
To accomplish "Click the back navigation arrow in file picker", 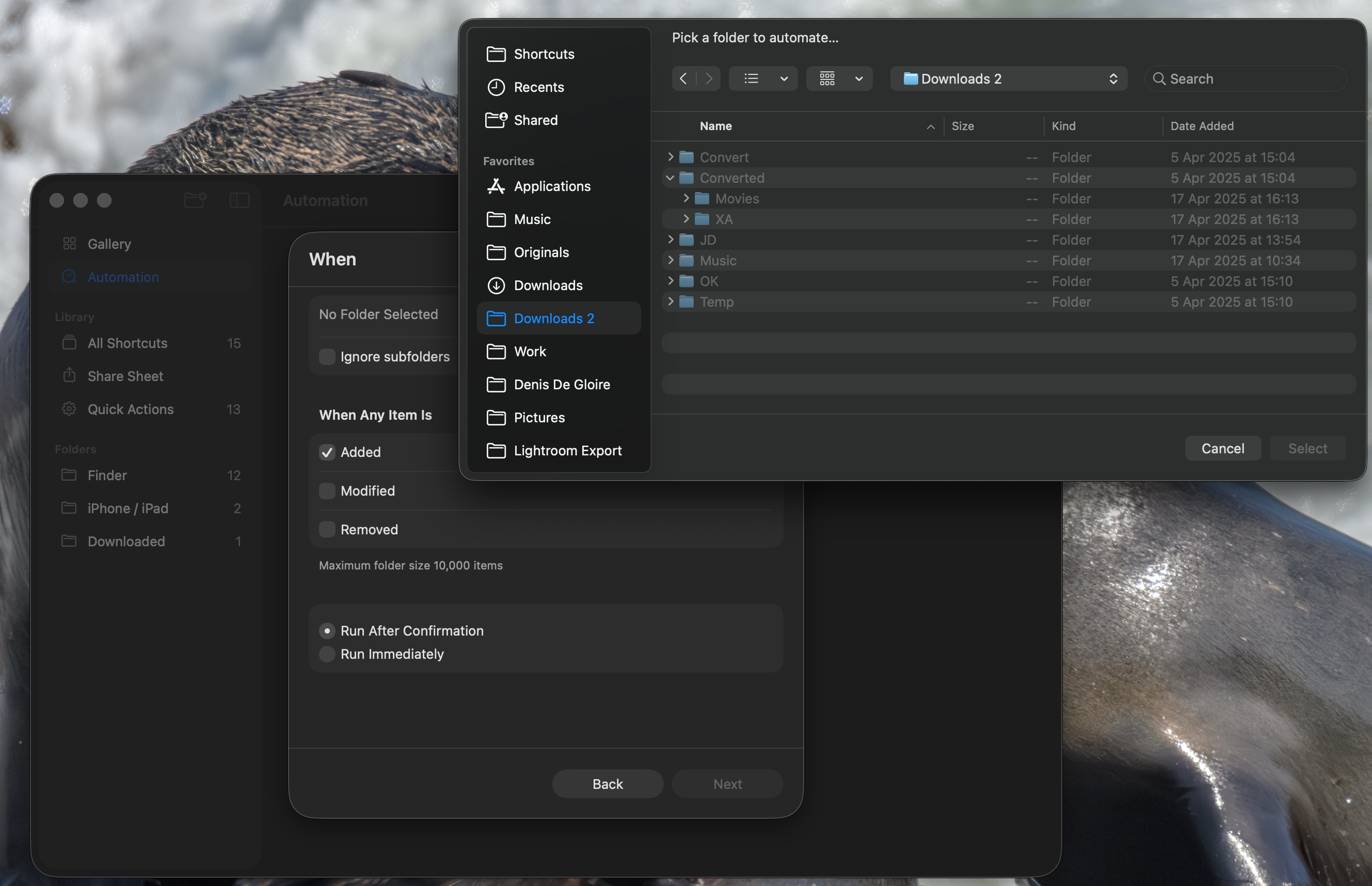I will coord(683,79).
